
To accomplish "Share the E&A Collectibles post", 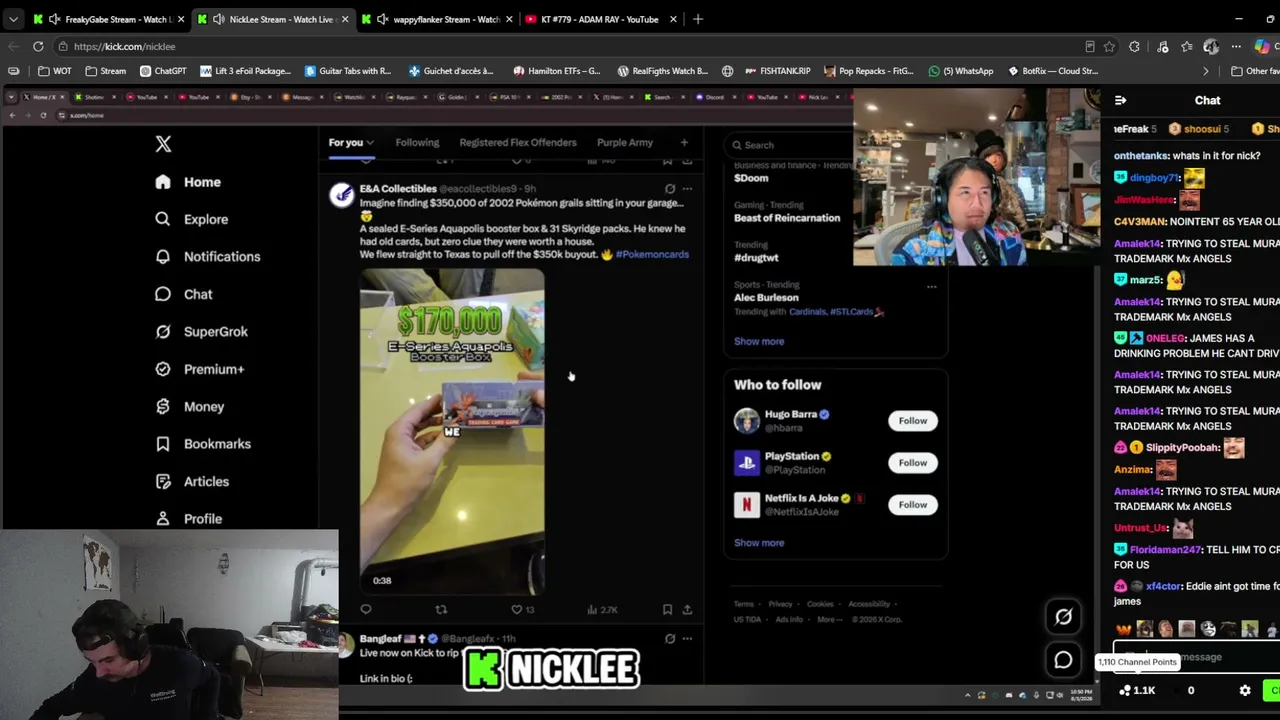I will pyautogui.click(x=687, y=609).
